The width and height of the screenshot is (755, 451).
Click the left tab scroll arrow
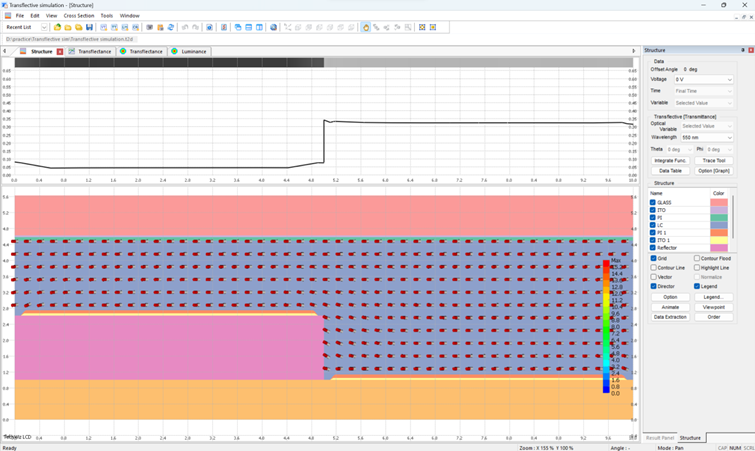pyautogui.click(x=4, y=51)
